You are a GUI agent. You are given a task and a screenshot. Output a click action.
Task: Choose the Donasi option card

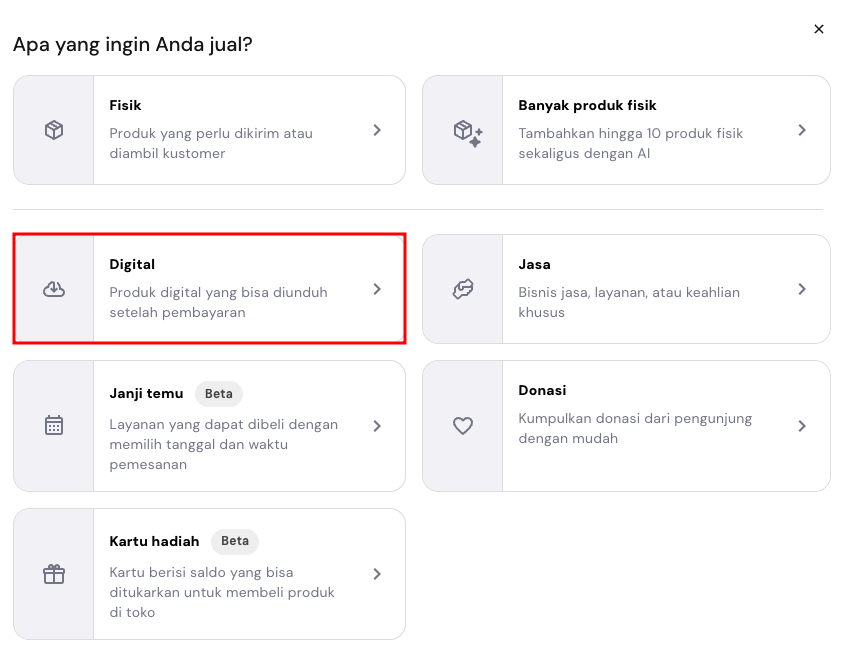pyautogui.click(x=626, y=425)
